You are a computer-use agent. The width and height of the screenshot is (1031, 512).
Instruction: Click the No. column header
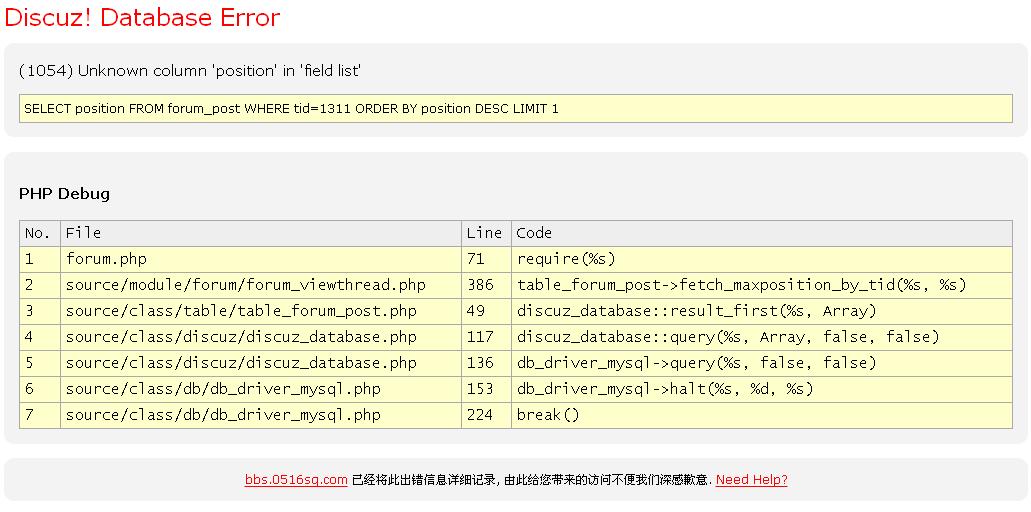pos(37,233)
